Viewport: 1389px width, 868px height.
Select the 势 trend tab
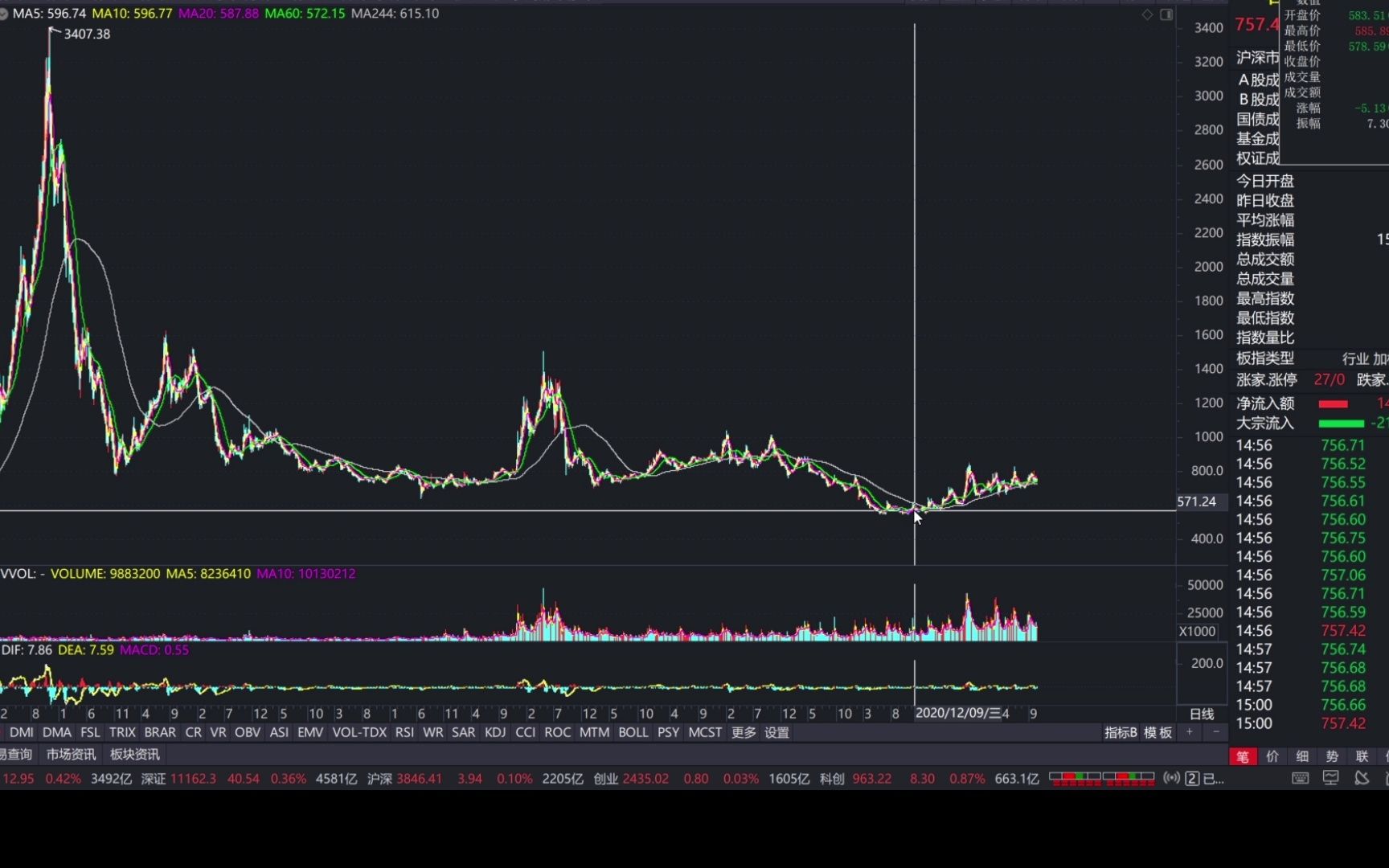point(1332,756)
